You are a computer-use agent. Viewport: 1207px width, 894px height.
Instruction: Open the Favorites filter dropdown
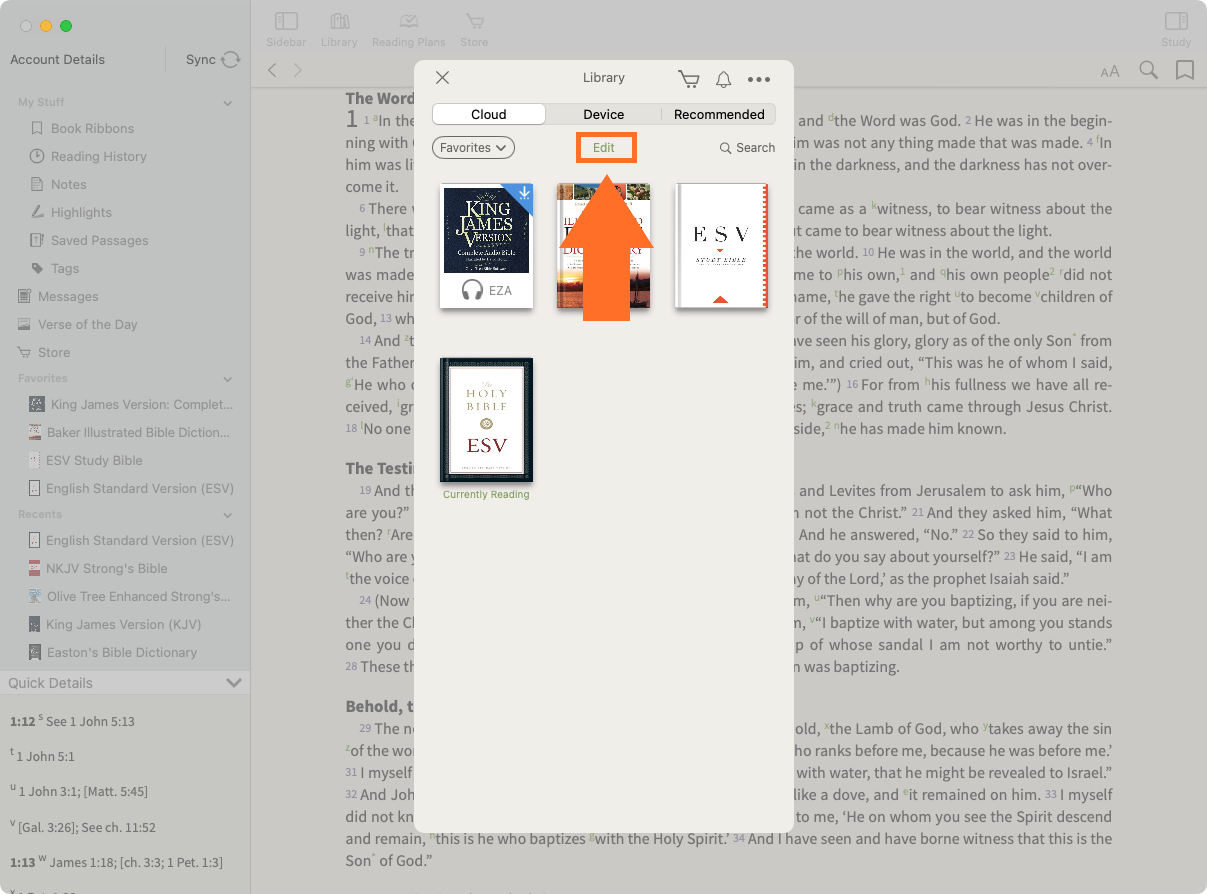(x=473, y=147)
